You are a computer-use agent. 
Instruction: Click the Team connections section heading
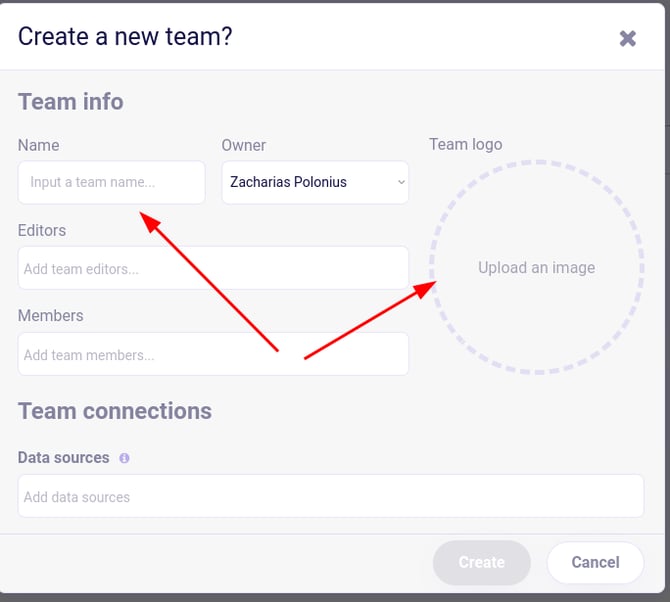coord(115,411)
